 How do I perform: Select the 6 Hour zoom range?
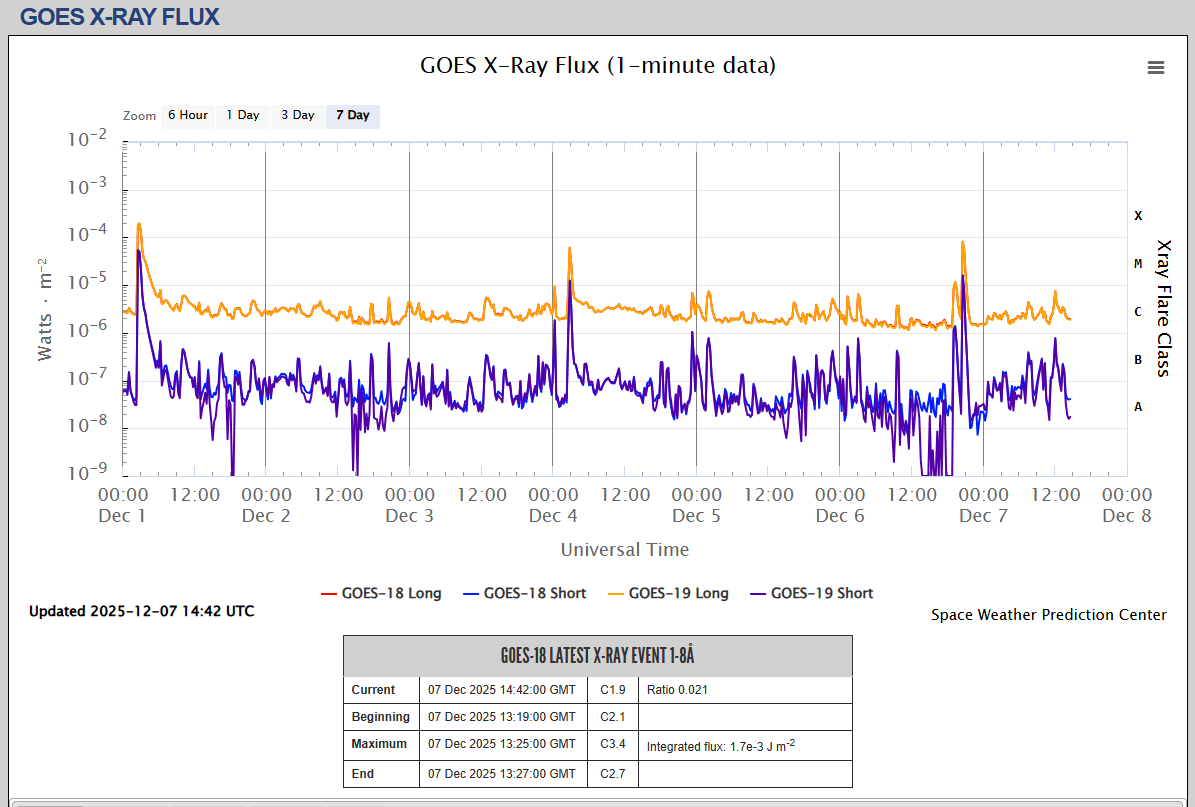point(187,116)
